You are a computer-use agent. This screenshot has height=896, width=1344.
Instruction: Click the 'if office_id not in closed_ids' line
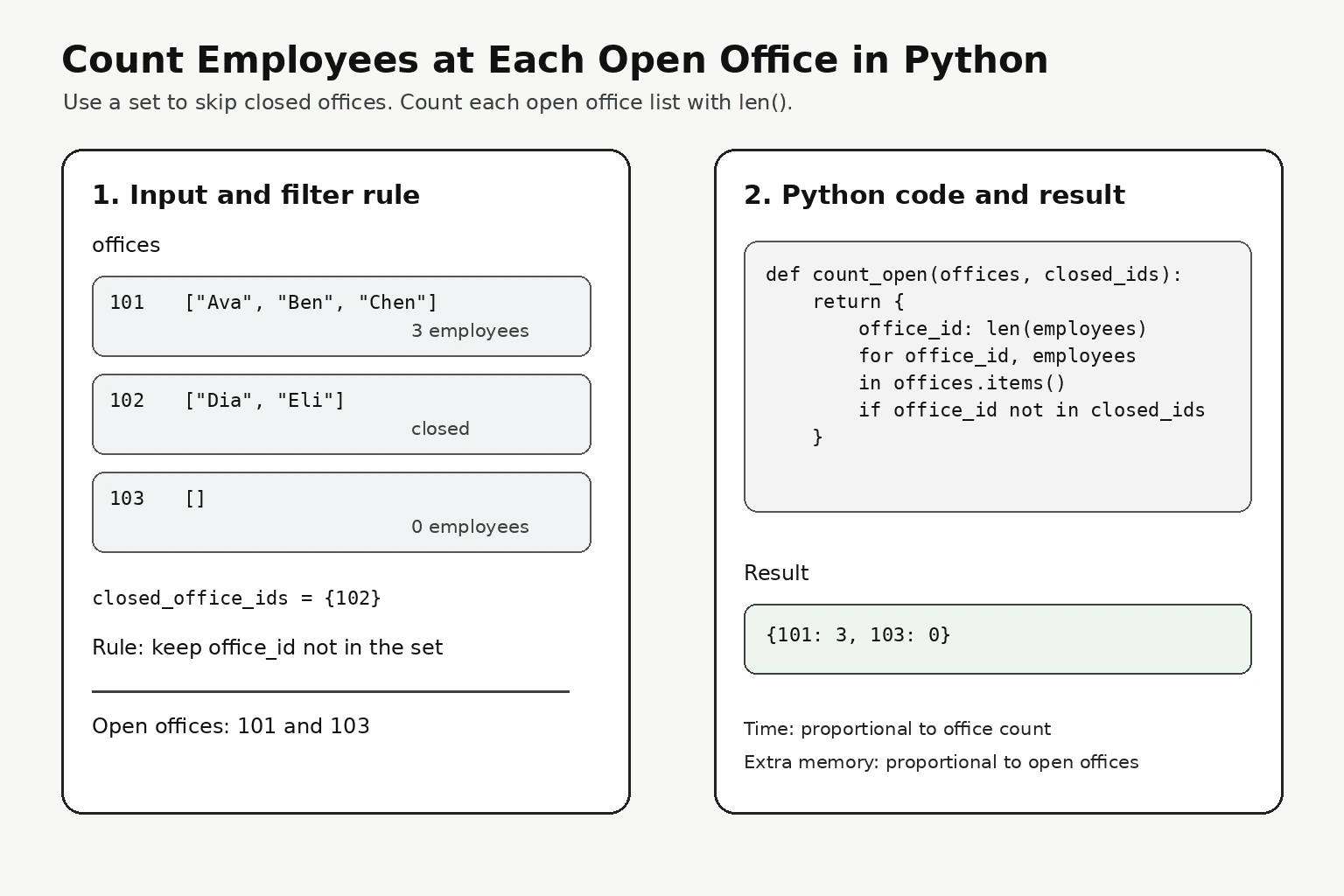click(x=1032, y=410)
